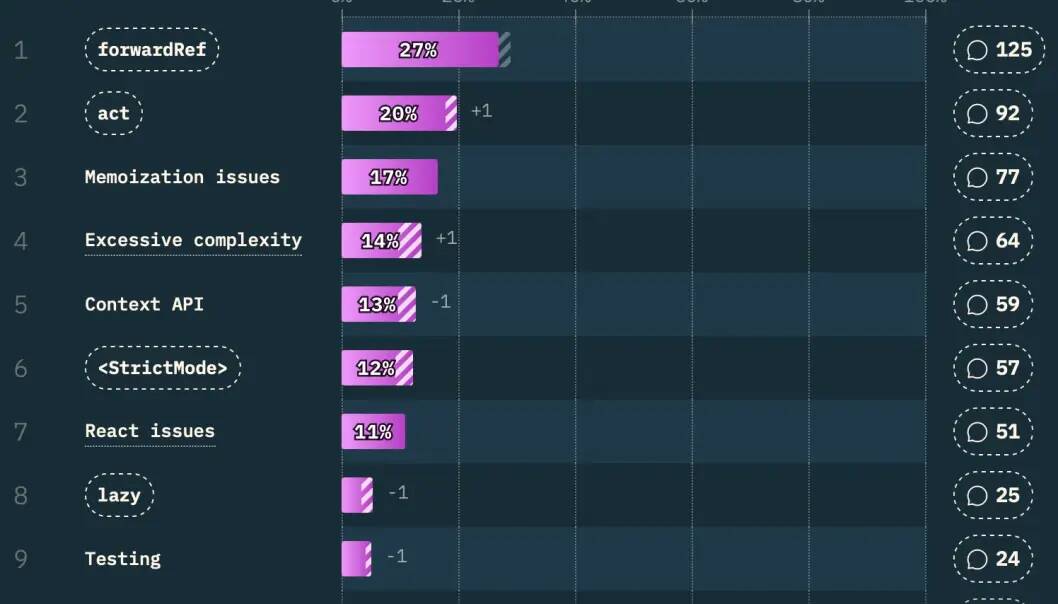The width and height of the screenshot is (1058, 604).
Task: Select the StrictMode tag pill
Action: tap(162, 367)
